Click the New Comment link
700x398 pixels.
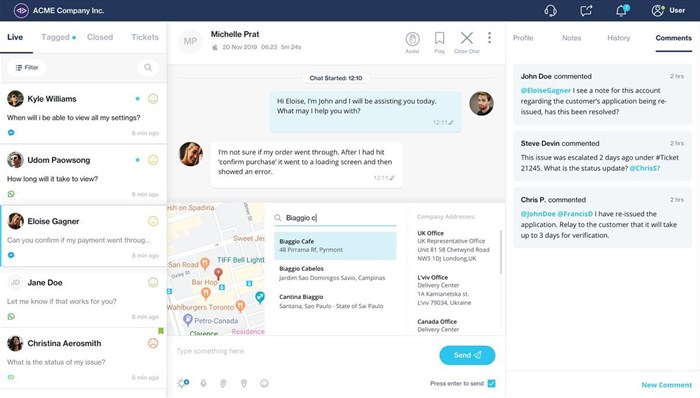coord(667,385)
